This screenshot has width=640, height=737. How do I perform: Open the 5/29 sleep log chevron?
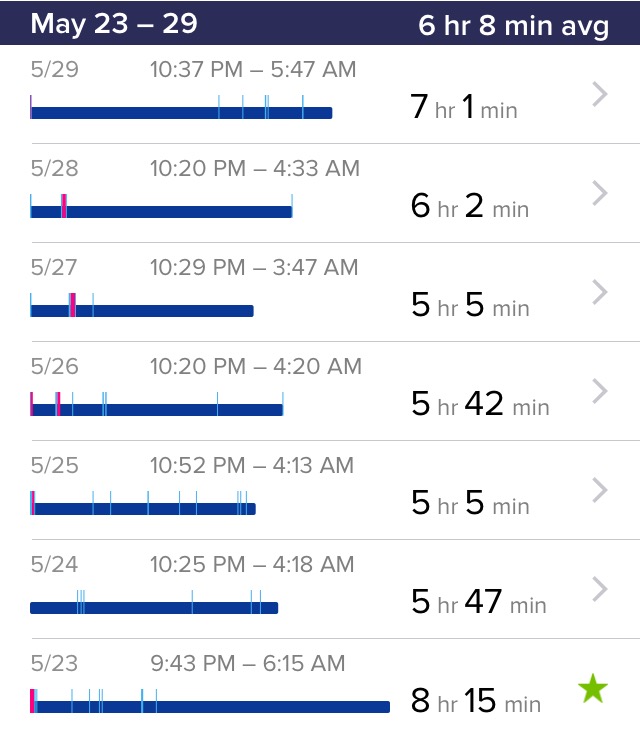click(x=600, y=95)
